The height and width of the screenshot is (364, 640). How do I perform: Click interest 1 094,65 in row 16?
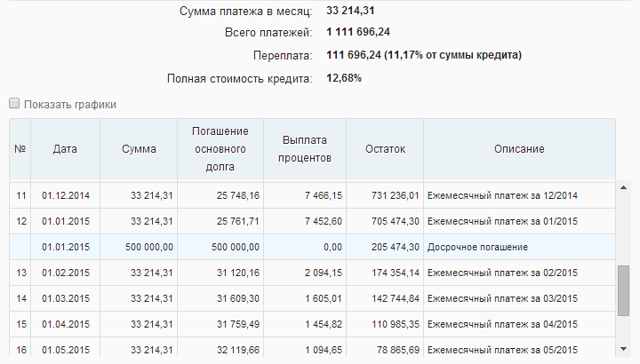click(323, 350)
